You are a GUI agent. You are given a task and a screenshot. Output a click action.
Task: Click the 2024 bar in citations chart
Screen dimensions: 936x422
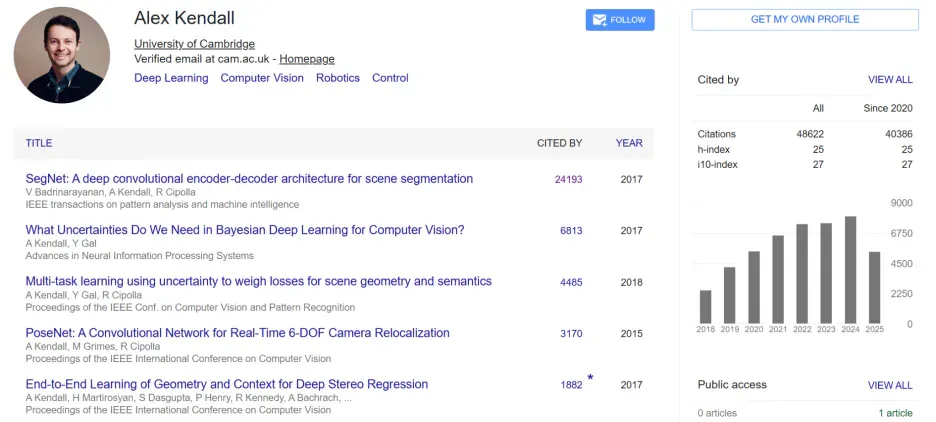[x=851, y=270]
